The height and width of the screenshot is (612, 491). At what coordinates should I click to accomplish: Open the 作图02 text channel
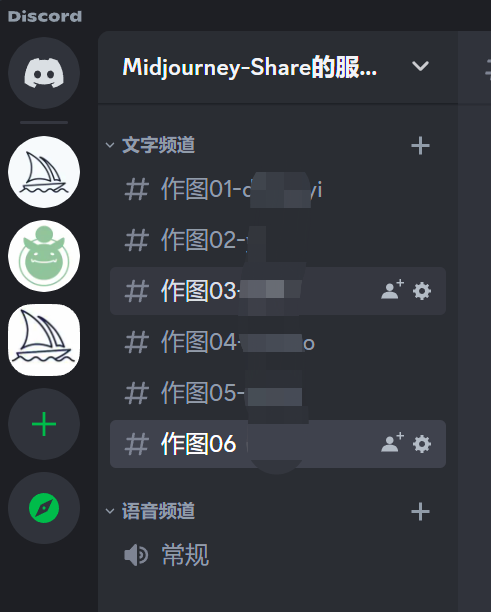tap(278, 240)
